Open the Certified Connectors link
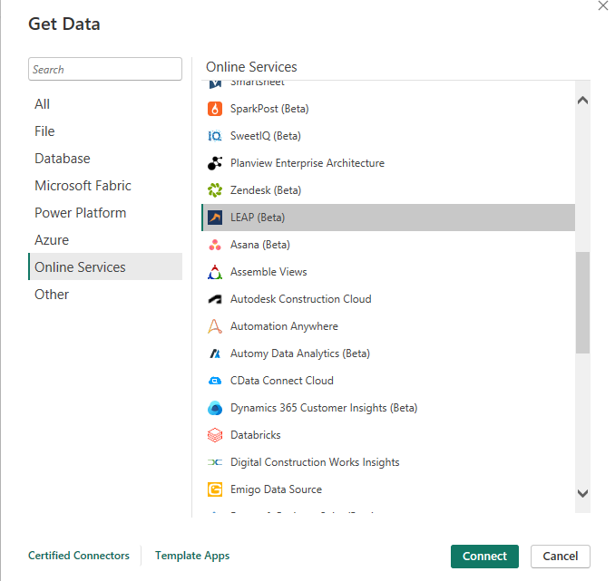 coord(79,556)
